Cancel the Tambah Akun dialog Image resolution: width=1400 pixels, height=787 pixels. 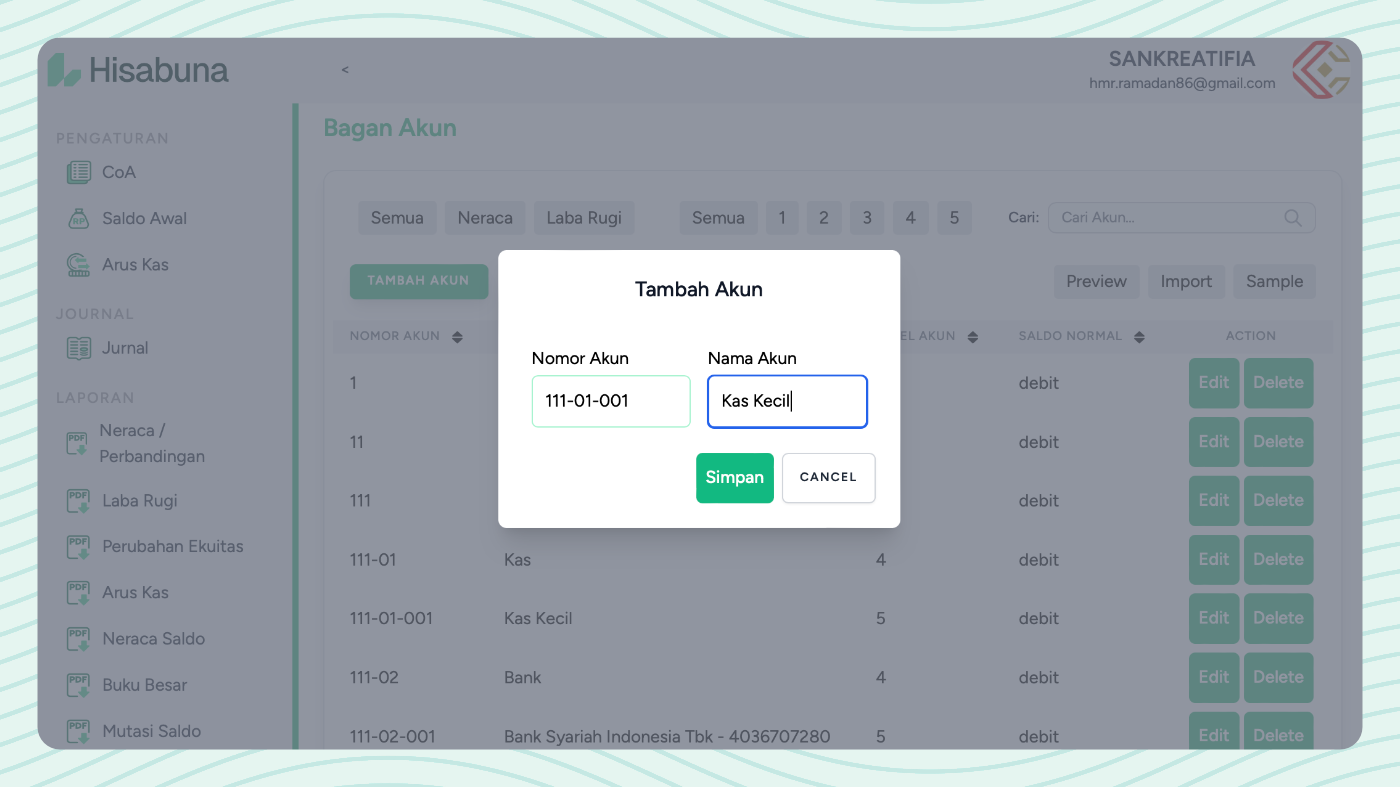click(x=828, y=478)
